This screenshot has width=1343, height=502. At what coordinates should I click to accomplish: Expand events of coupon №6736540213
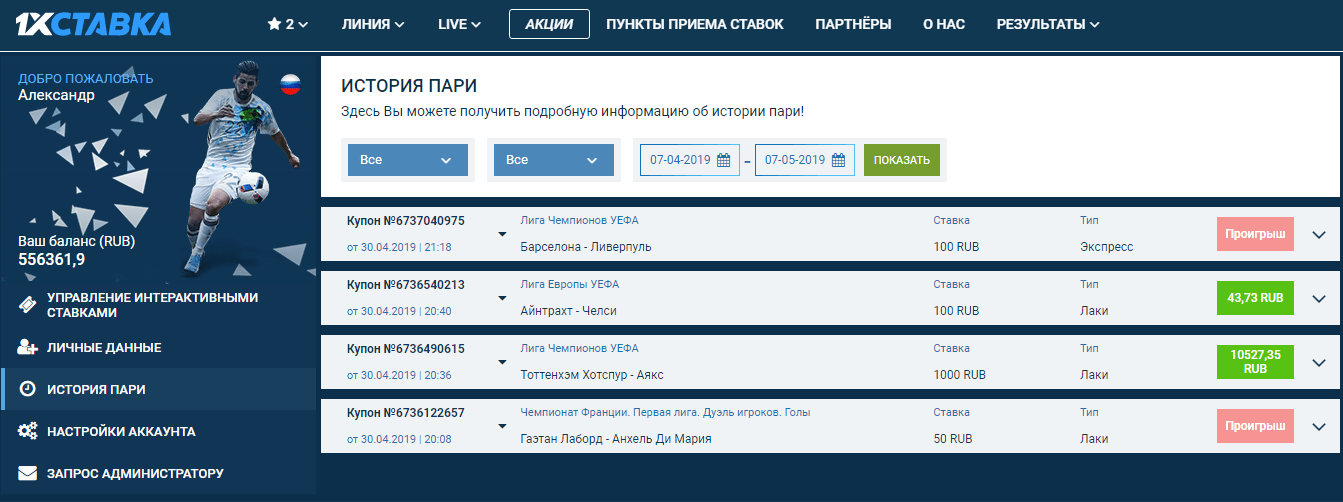(x=502, y=299)
